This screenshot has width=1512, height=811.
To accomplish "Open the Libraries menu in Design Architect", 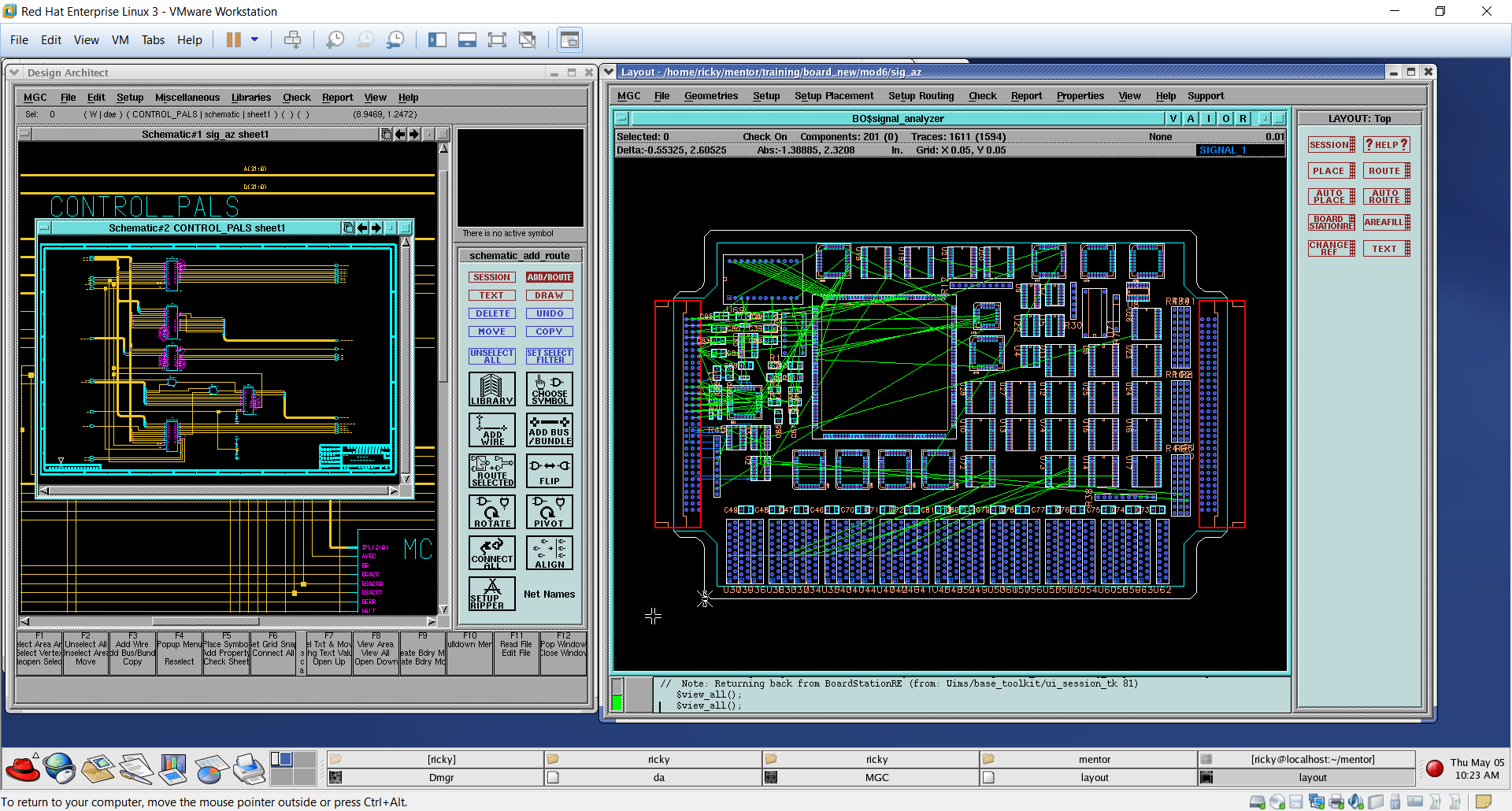I will coord(250,98).
